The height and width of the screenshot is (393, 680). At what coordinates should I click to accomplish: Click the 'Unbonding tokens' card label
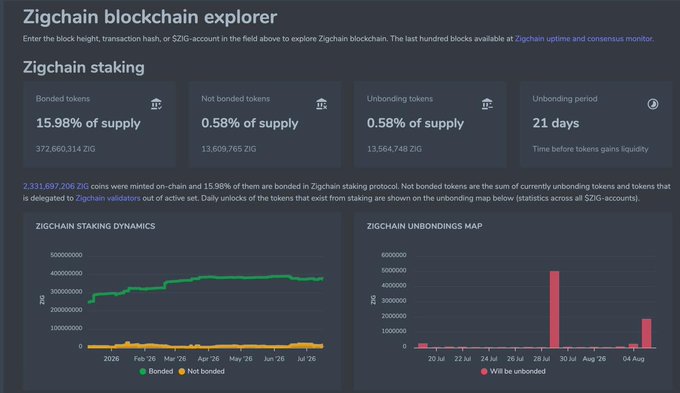click(400, 98)
